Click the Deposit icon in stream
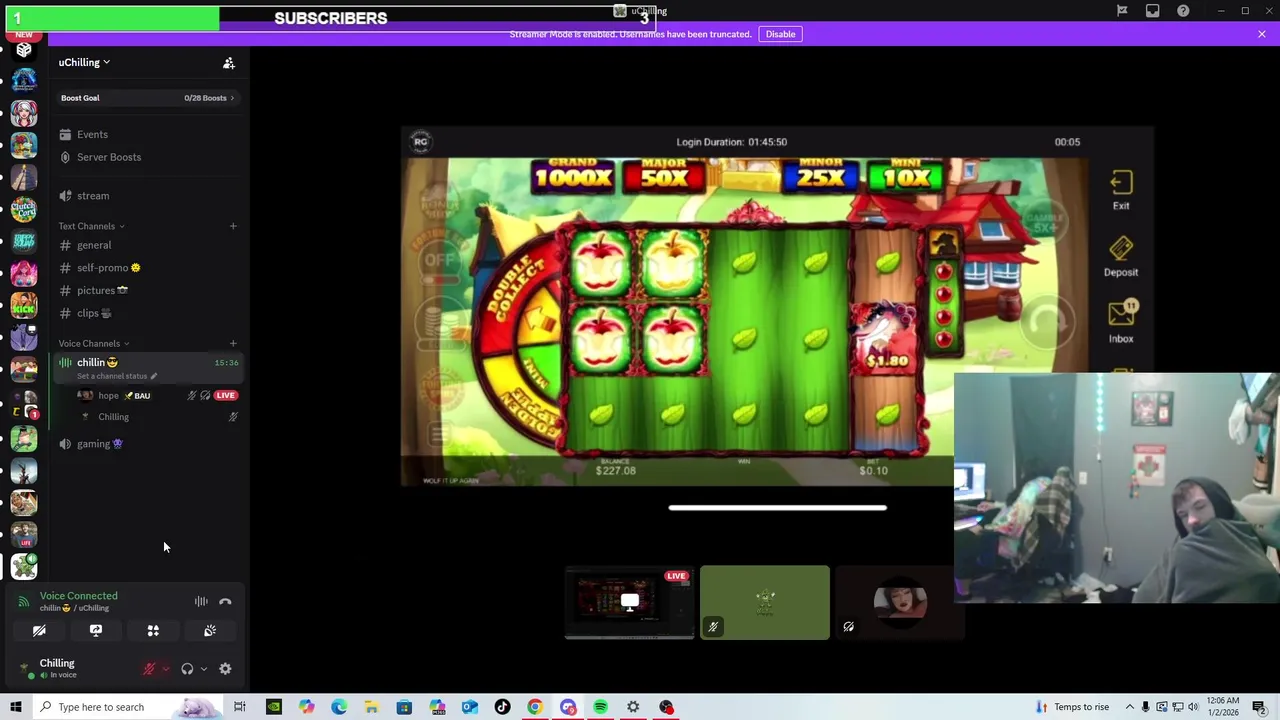Screen dimensions: 1280x720 point(1121,256)
